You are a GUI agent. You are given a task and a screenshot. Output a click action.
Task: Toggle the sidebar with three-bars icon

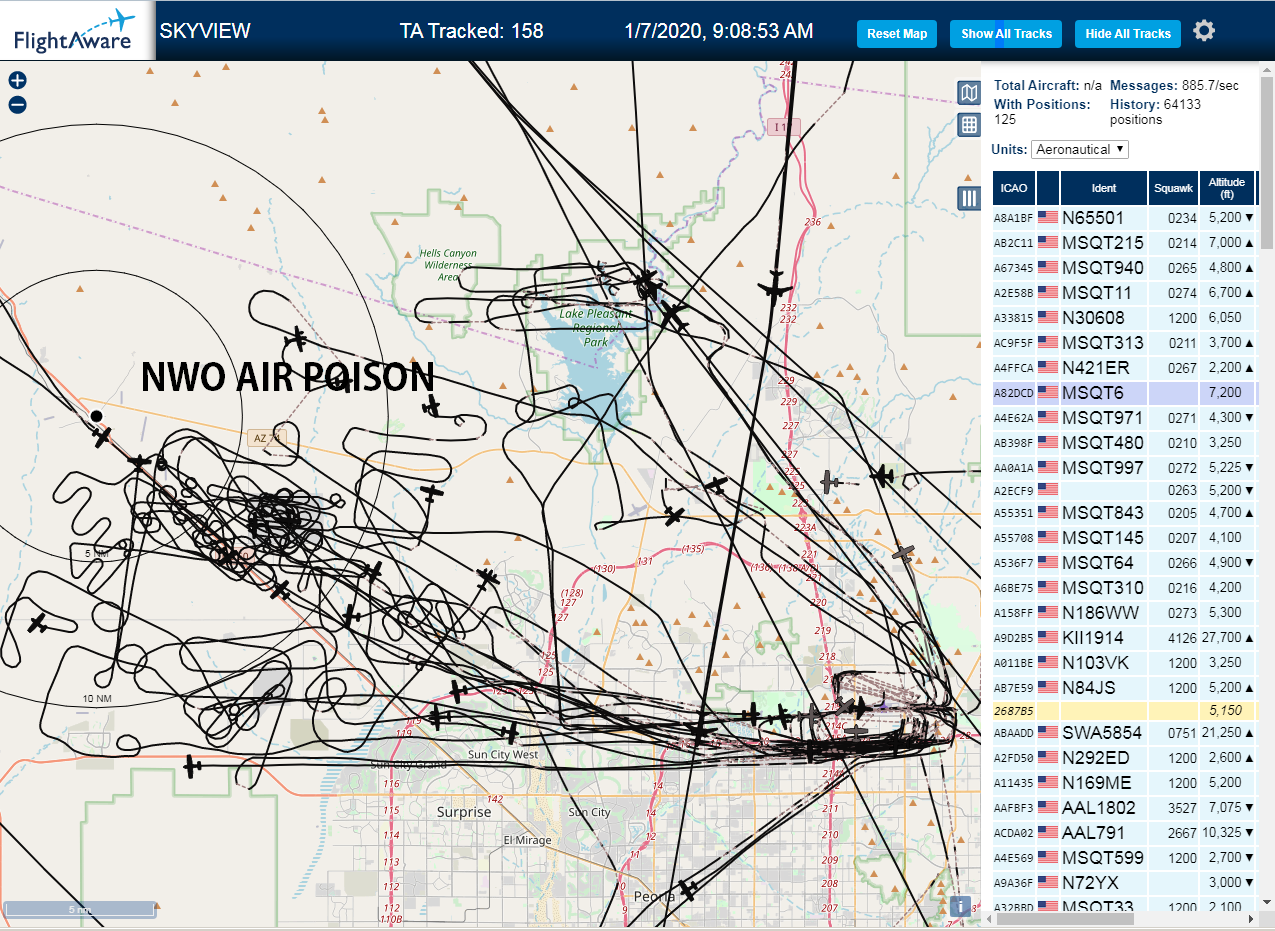[x=969, y=198]
